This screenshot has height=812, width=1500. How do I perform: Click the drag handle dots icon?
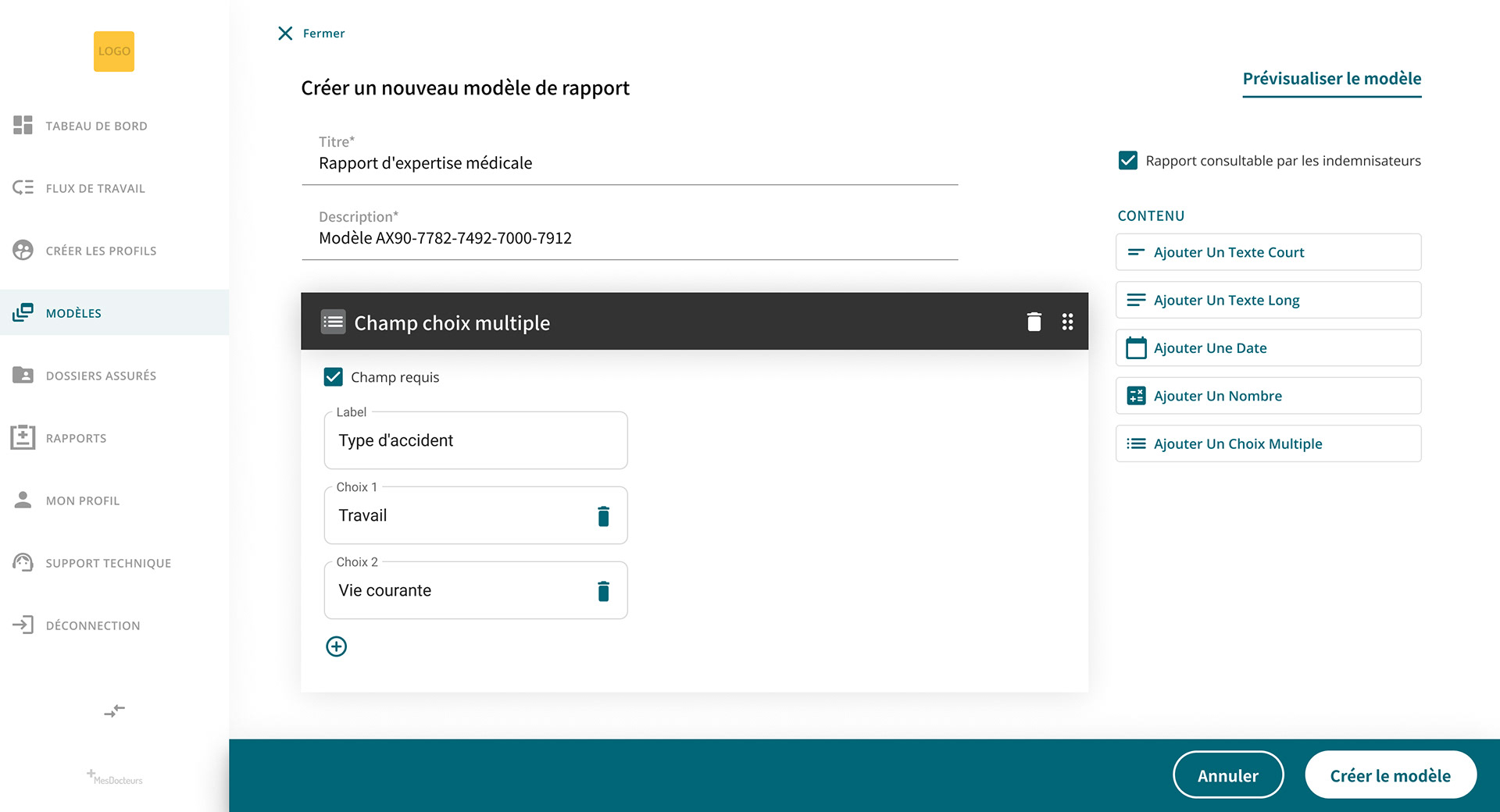(1067, 322)
